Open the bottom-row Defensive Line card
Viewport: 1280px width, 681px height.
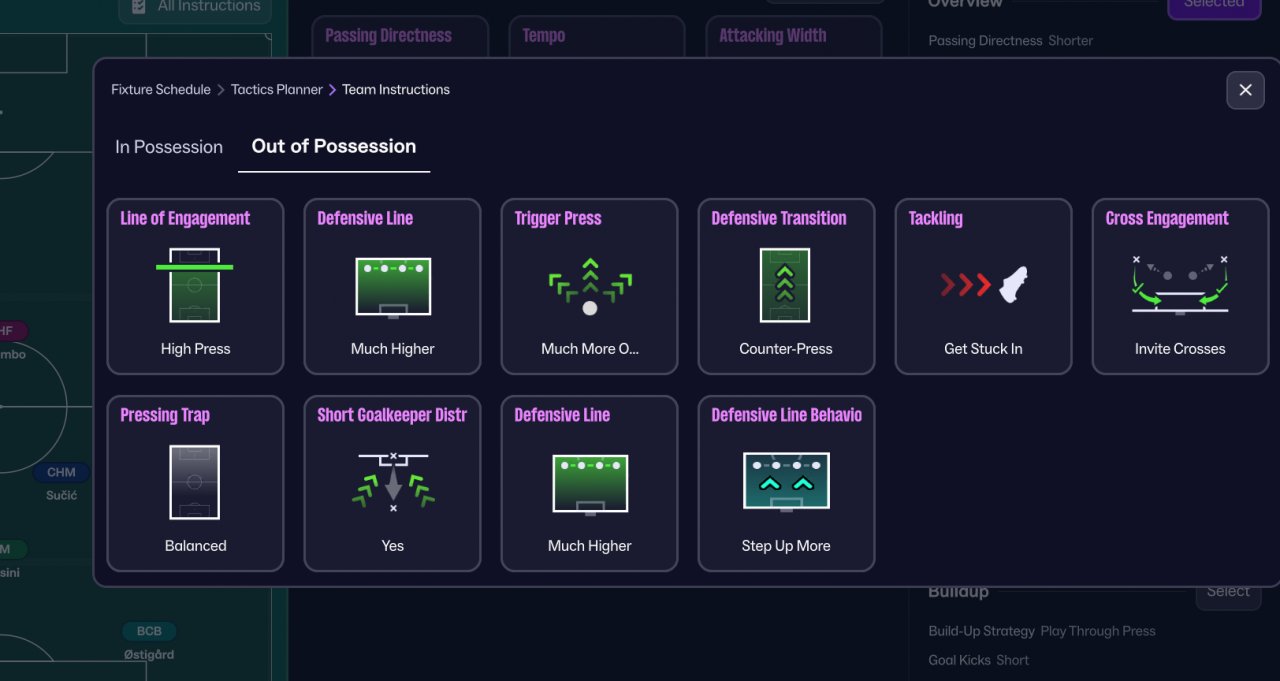590,483
